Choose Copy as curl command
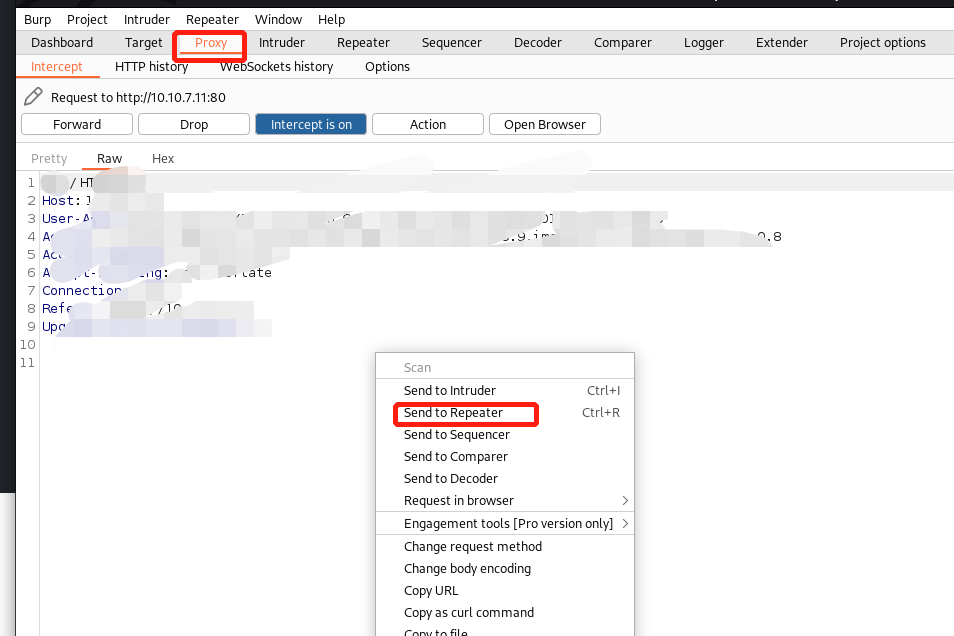Screen dimensions: 954x636 click(x=468, y=613)
